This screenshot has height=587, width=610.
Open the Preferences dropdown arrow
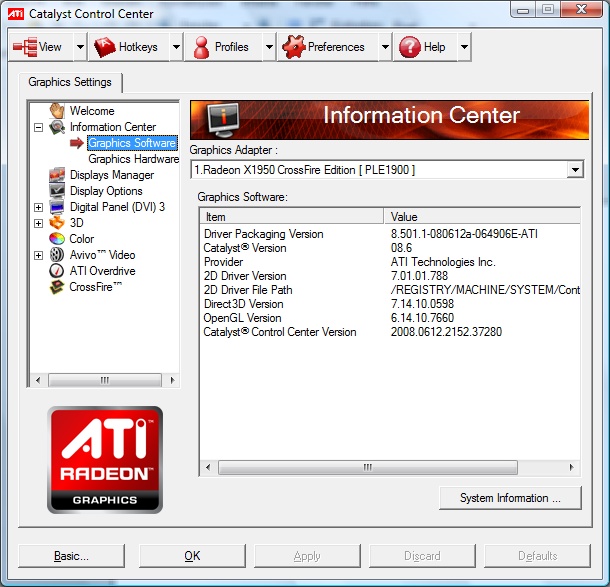pos(385,47)
